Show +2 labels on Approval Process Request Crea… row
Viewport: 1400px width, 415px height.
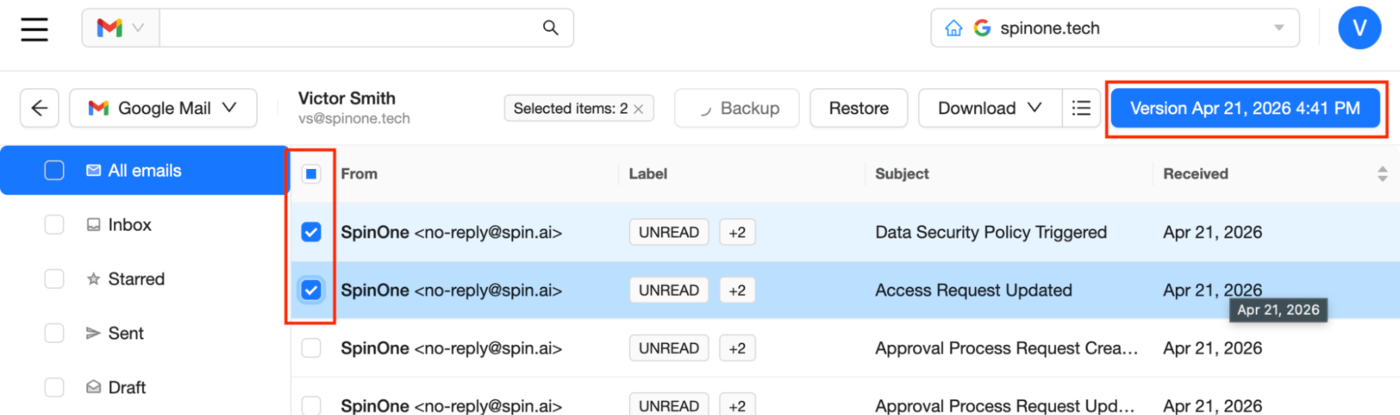coord(737,348)
